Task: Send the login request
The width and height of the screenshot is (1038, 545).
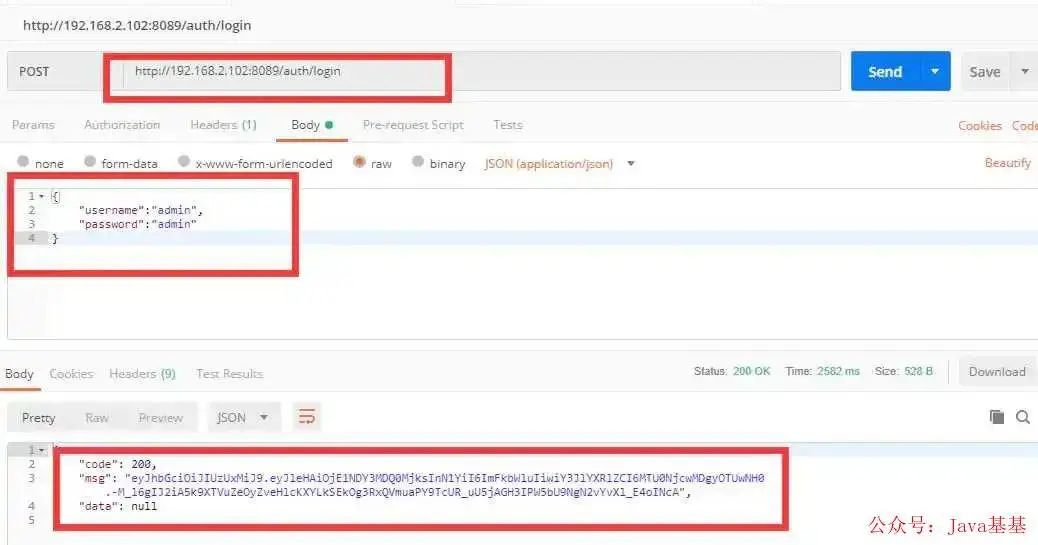Action: 885,72
